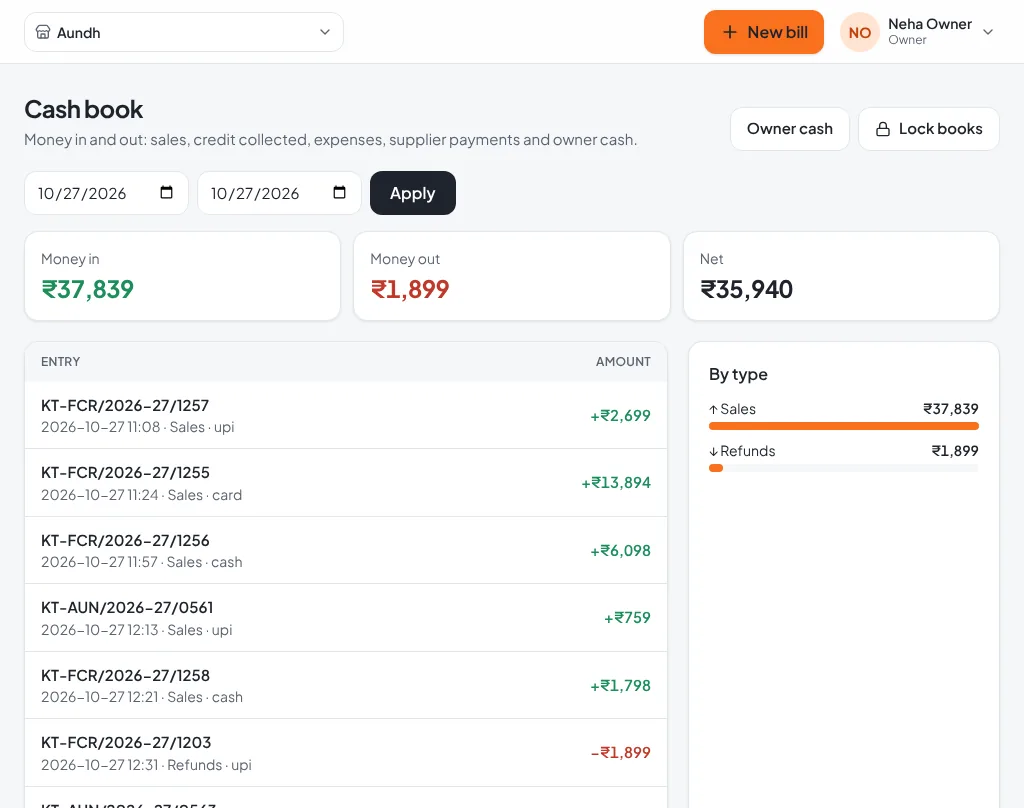
Task: Expand the Aundh store dropdown chevron
Action: 325,32
